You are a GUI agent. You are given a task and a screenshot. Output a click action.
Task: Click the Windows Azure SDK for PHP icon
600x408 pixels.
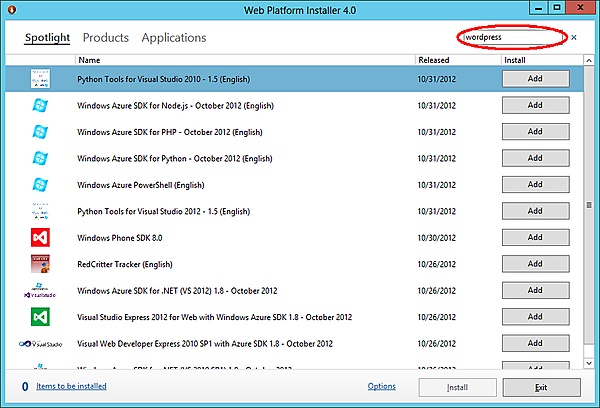pos(40,131)
